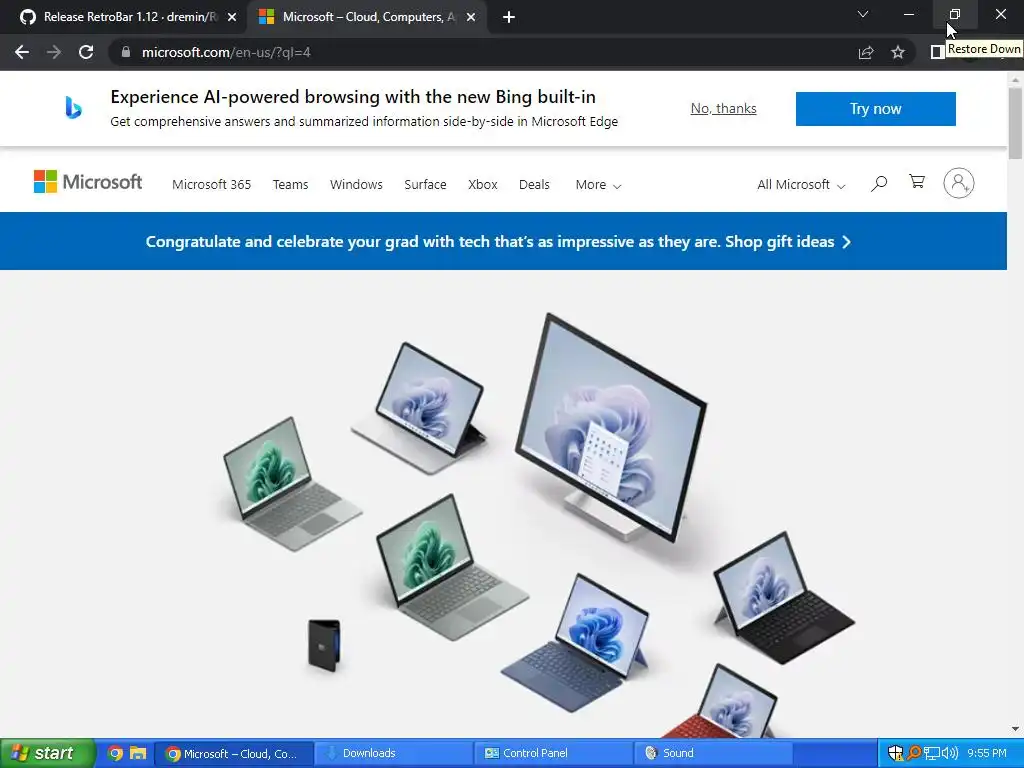The image size is (1024, 768).
Task: Open the security shield tray icon
Action: coord(895,754)
